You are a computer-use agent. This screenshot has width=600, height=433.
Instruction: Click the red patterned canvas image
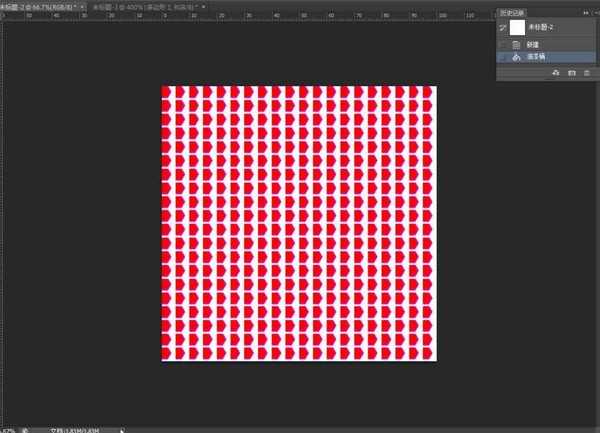coord(299,223)
